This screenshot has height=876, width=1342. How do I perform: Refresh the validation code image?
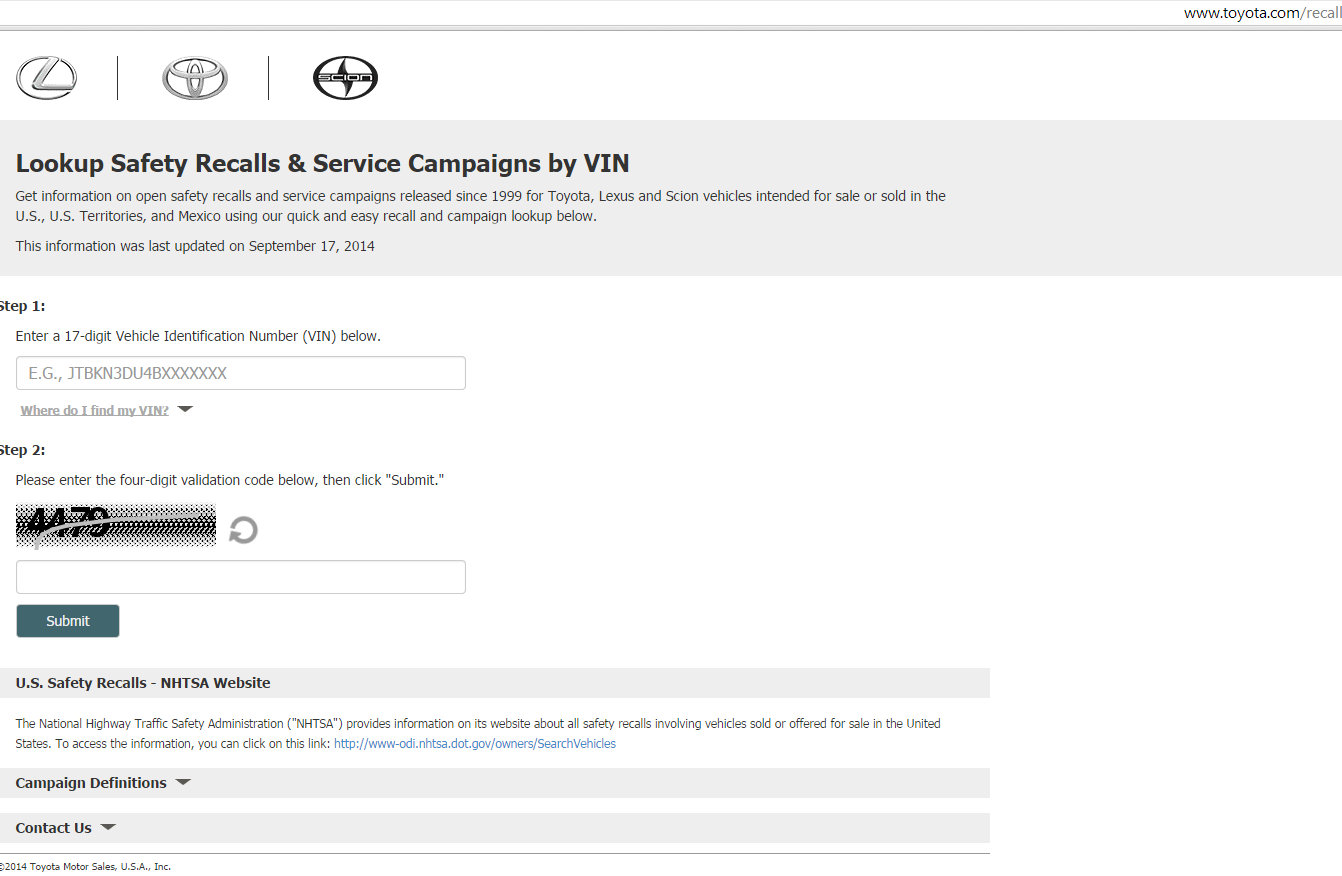[243, 530]
